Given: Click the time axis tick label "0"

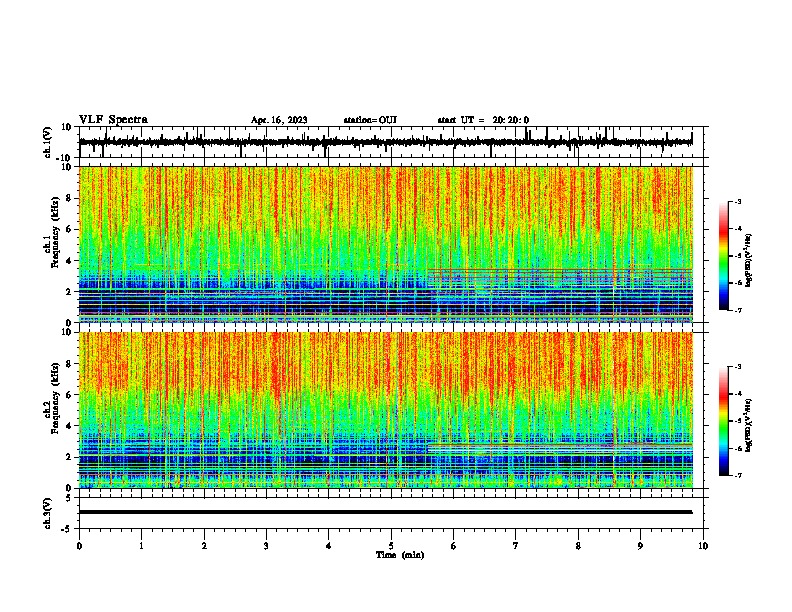Looking at the screenshot, I should [79, 546].
